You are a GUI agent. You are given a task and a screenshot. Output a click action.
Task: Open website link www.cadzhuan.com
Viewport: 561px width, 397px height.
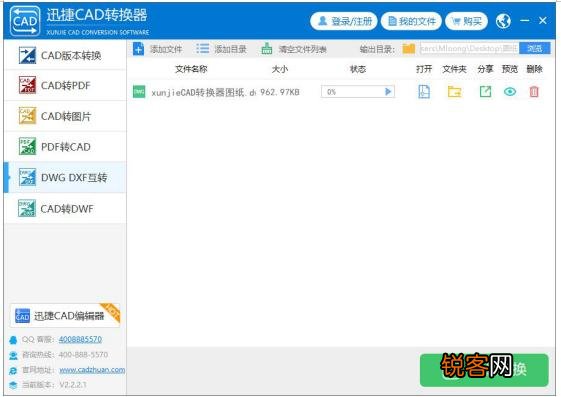(92, 369)
